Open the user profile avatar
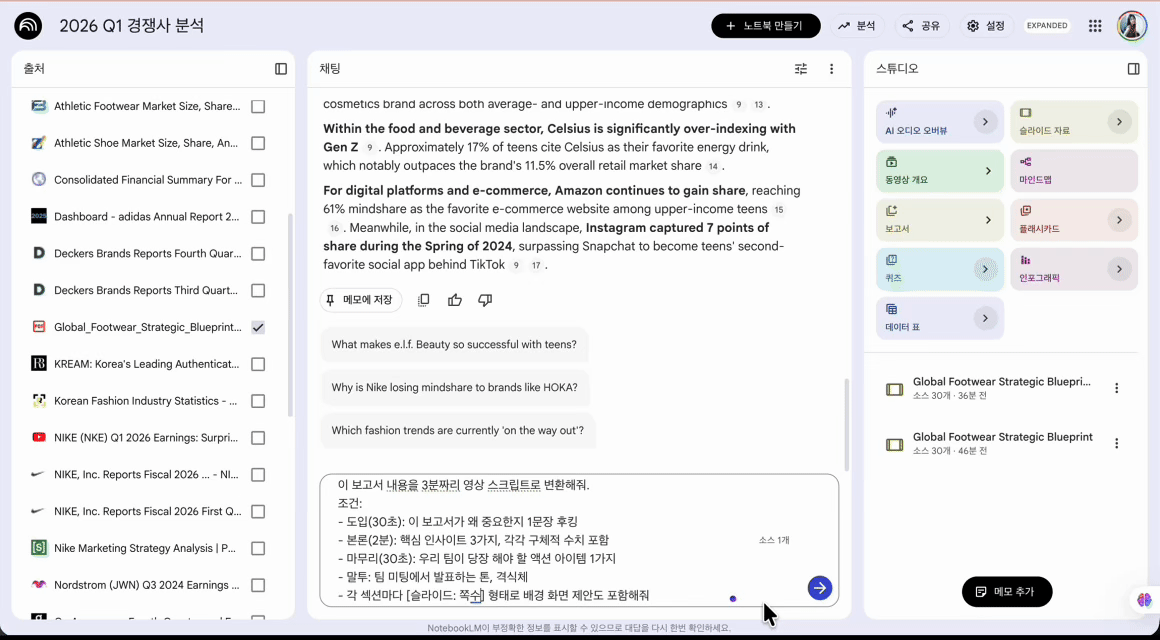This screenshot has height=640, width=1160. pos(1131,26)
